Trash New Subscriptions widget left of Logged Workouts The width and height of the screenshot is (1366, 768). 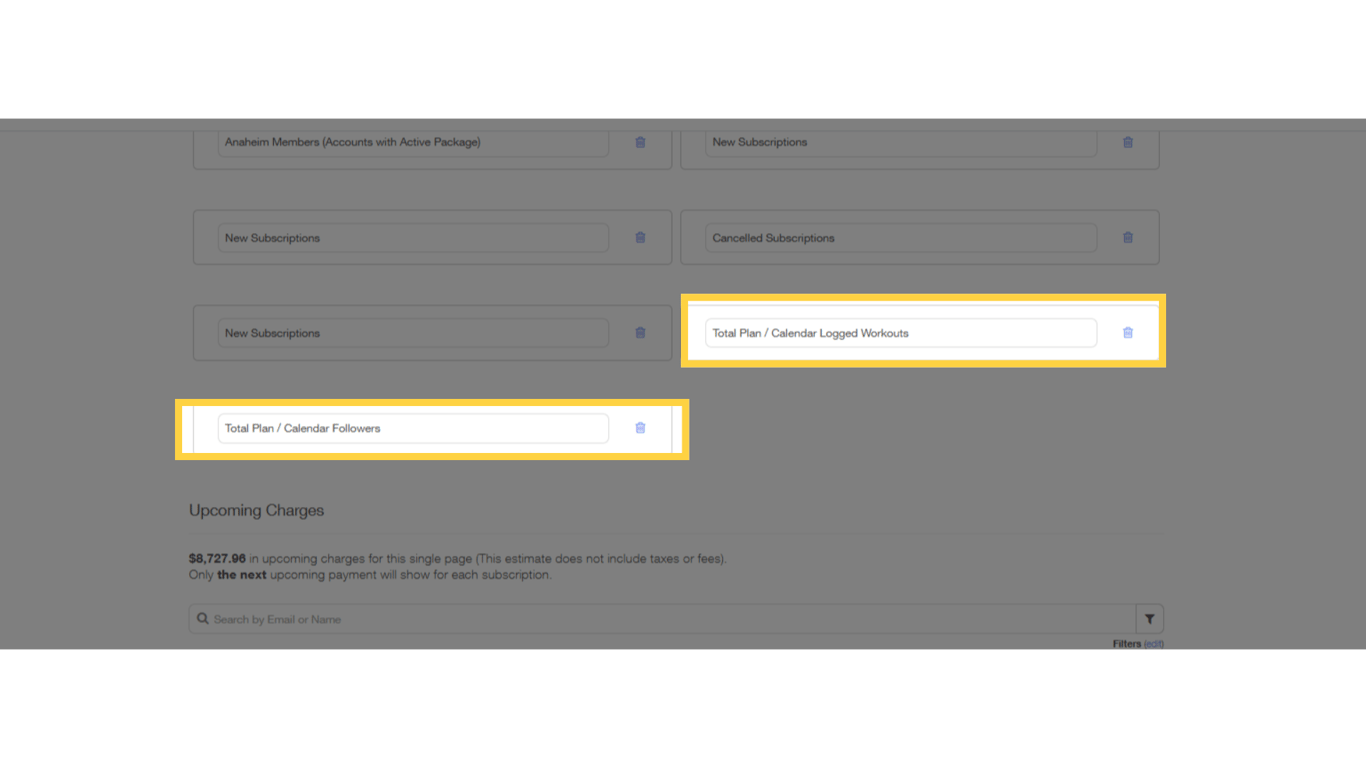point(640,333)
